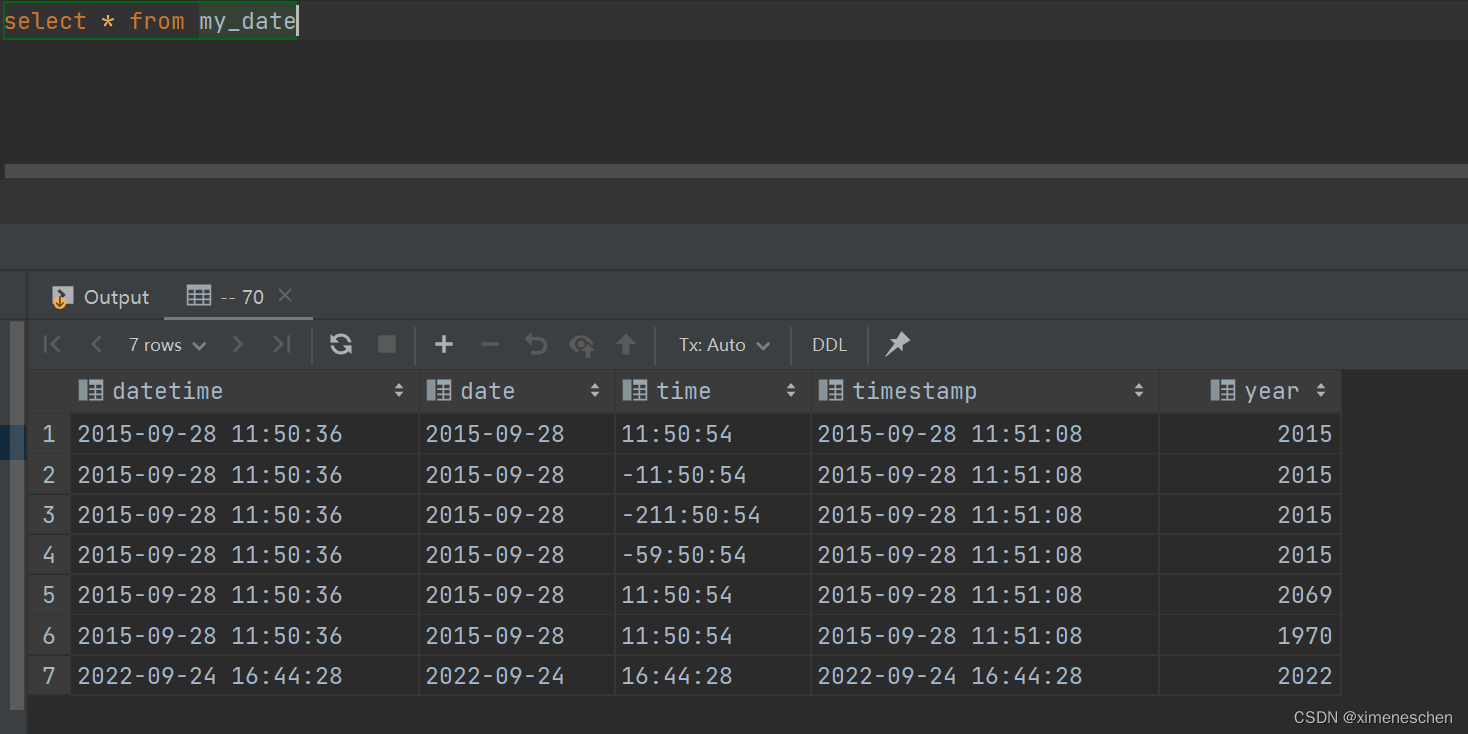
Task: Pin the result tab
Action: click(898, 344)
